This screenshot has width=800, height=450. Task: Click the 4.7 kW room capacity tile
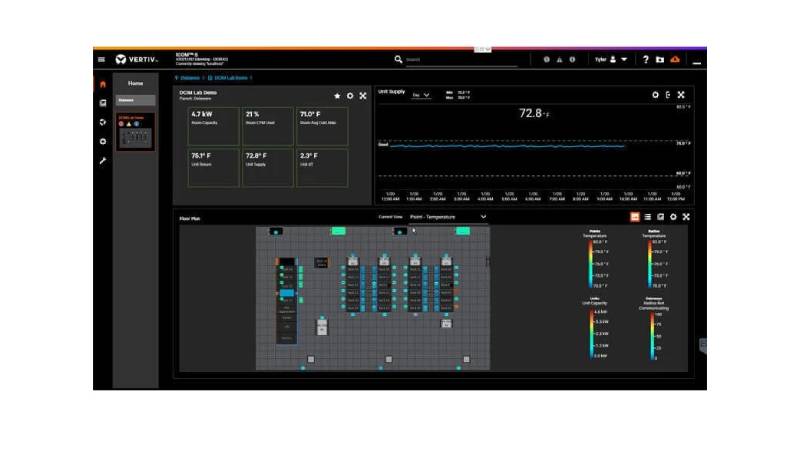click(x=213, y=127)
